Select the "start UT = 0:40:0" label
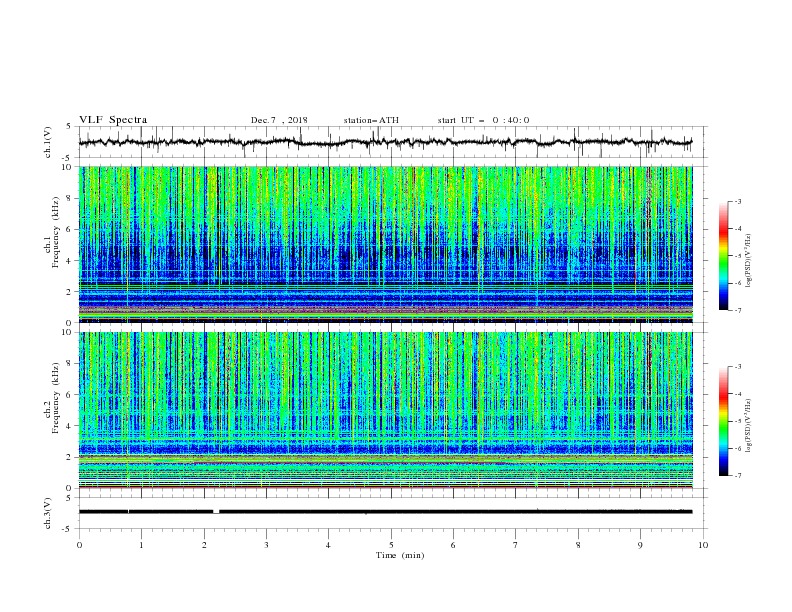 (483, 120)
